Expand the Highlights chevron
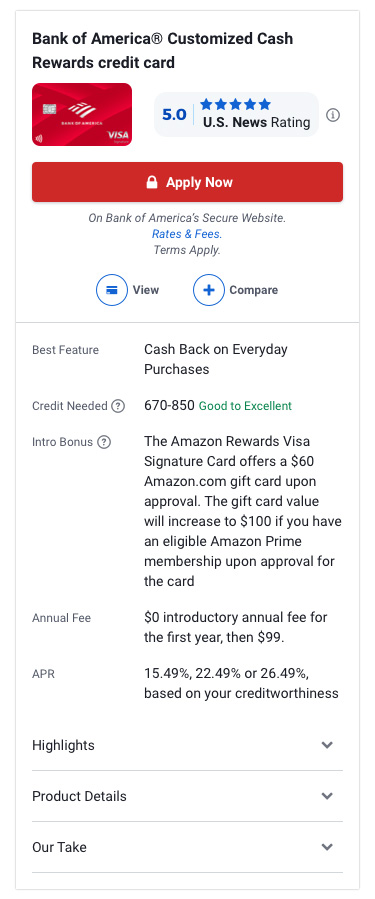 [327, 745]
